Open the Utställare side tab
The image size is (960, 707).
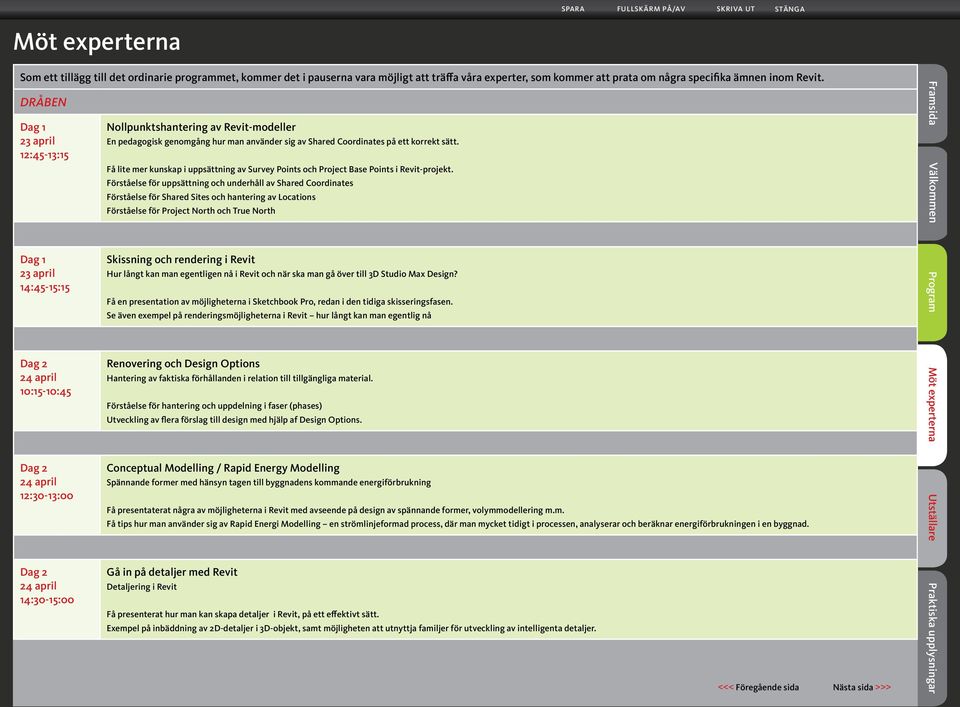(x=932, y=518)
